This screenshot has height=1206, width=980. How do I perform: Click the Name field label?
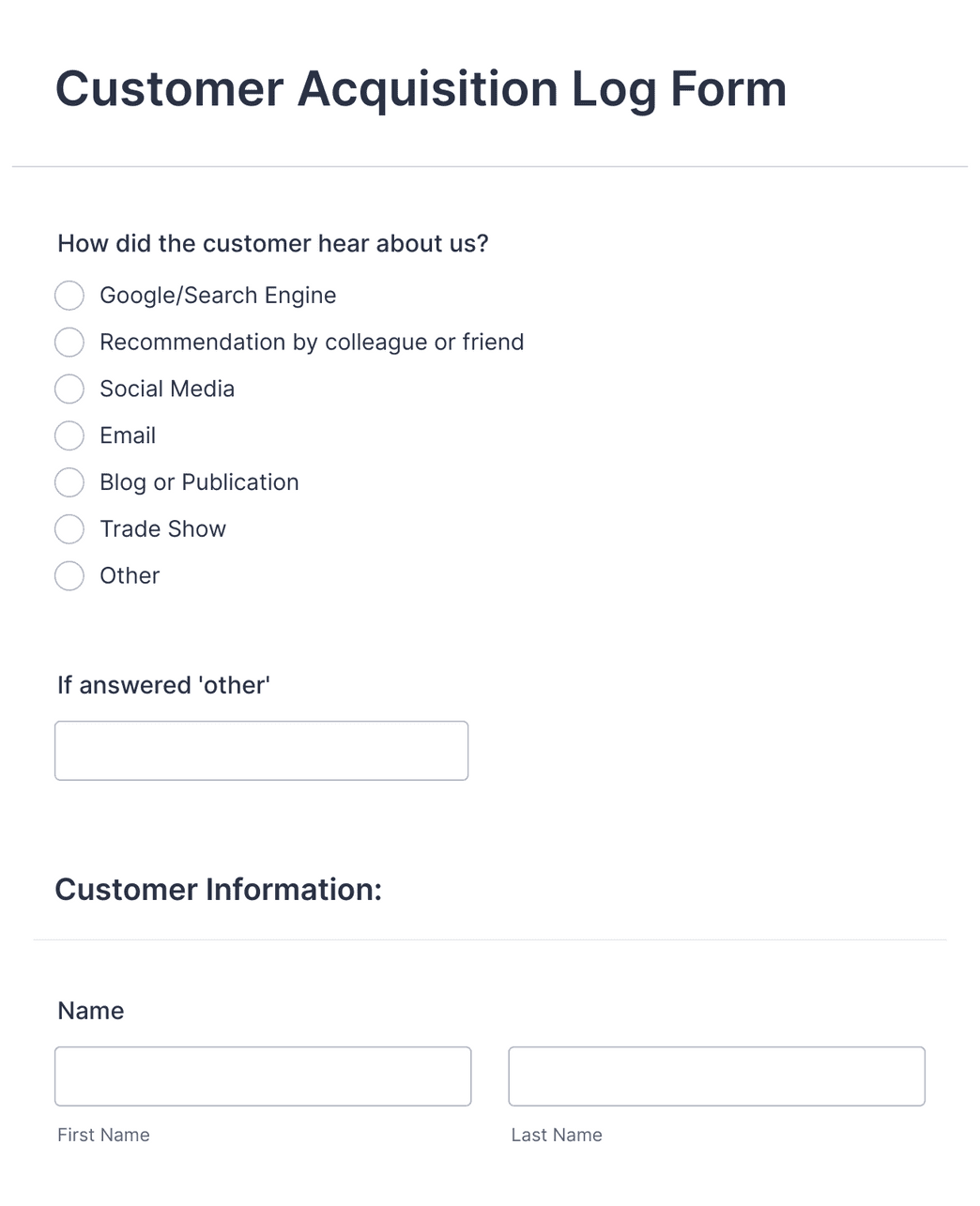click(x=90, y=1011)
